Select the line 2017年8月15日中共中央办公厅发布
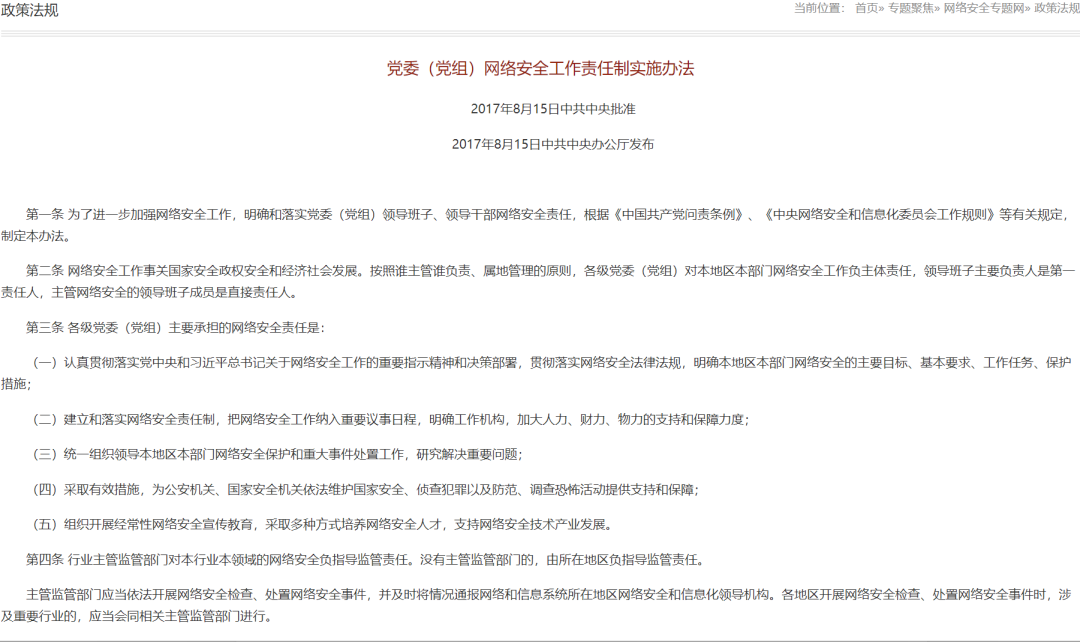 coord(553,144)
